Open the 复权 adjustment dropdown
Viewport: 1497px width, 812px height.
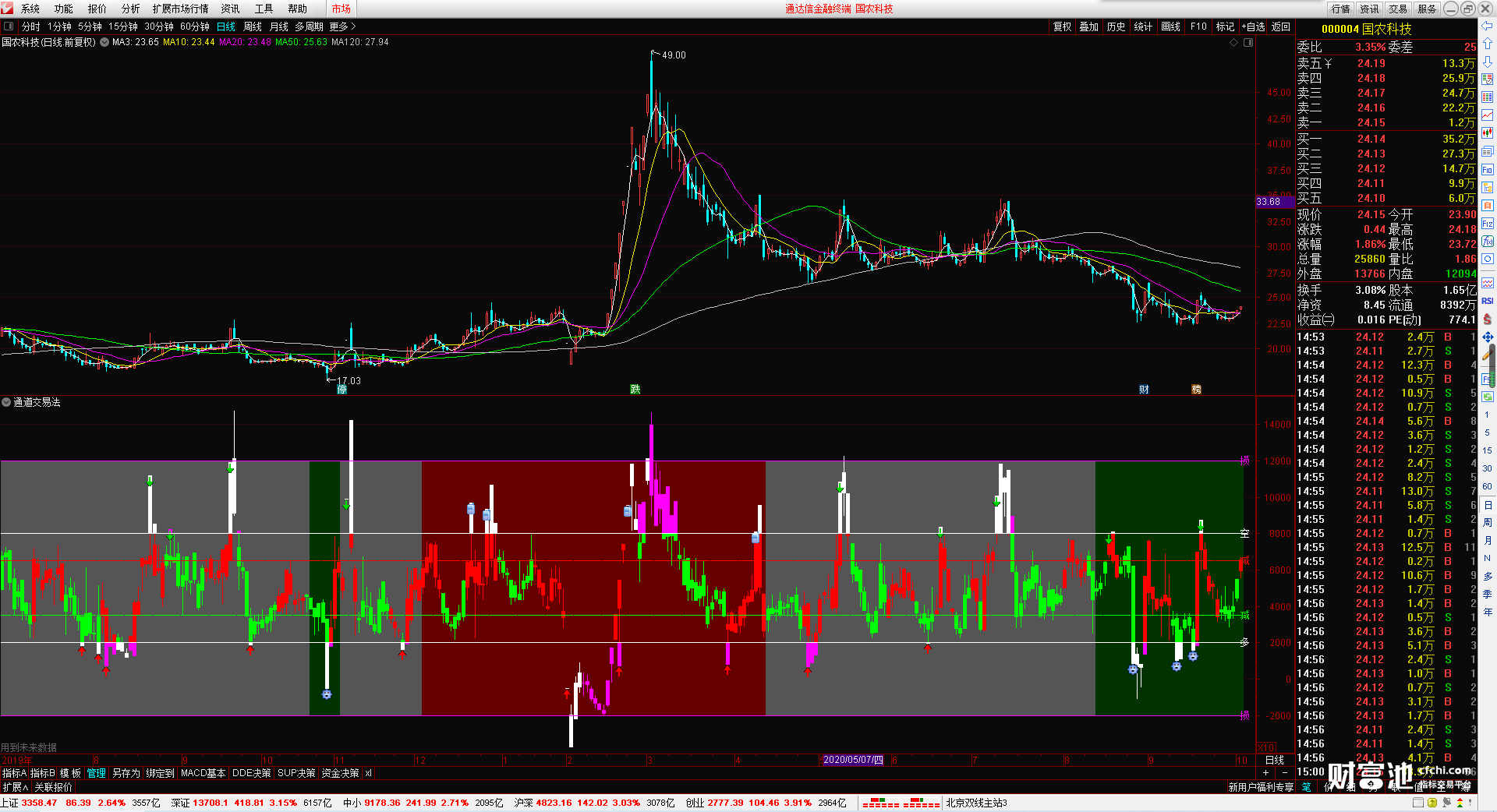[1063, 26]
